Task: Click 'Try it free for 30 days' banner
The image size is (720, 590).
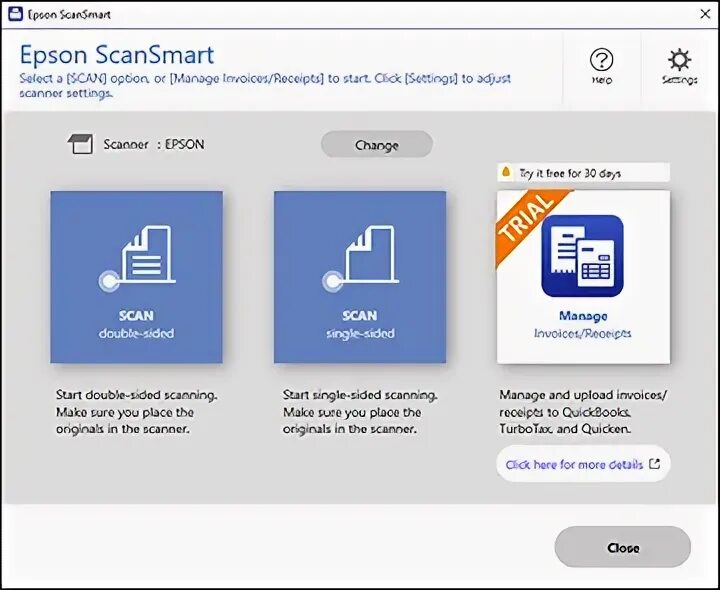Action: 583,173
